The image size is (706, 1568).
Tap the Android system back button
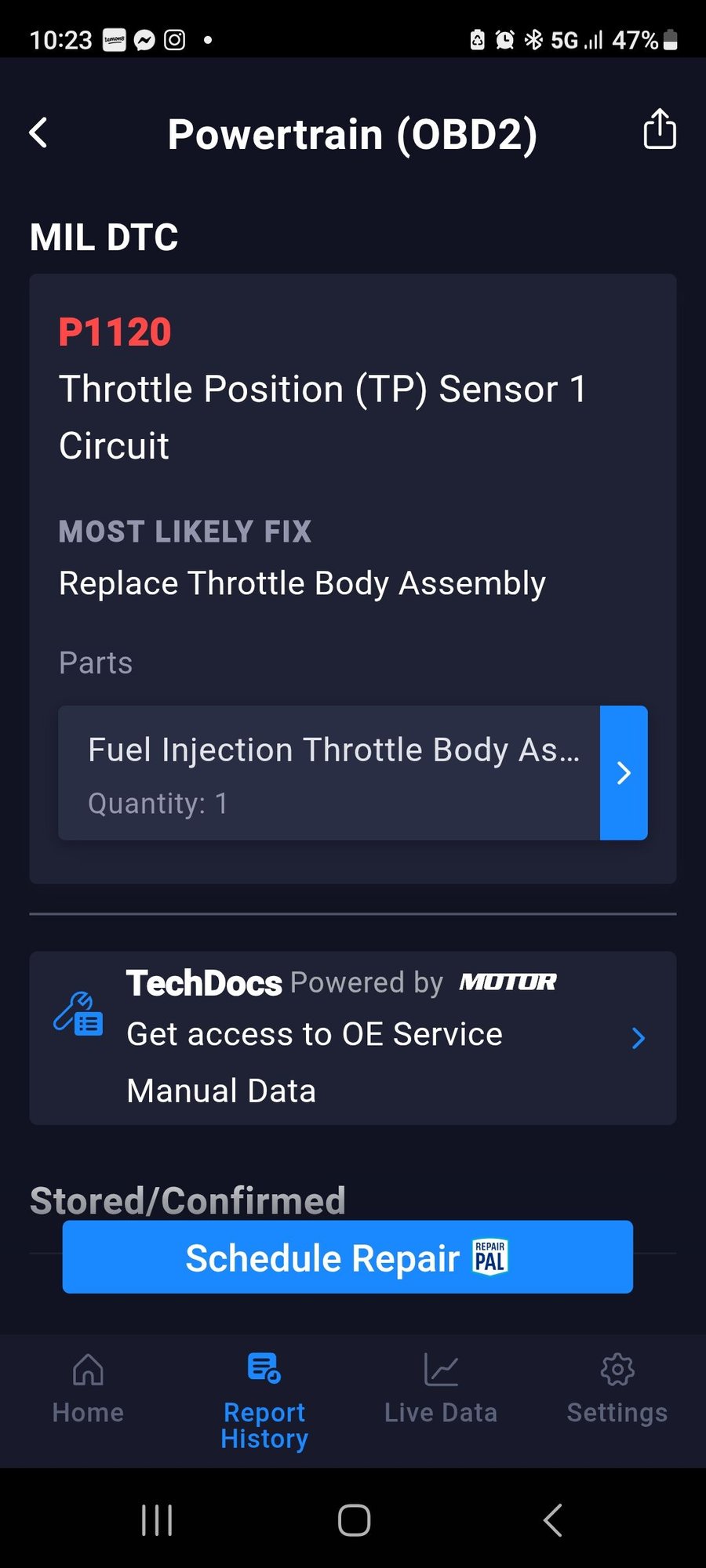click(552, 1520)
